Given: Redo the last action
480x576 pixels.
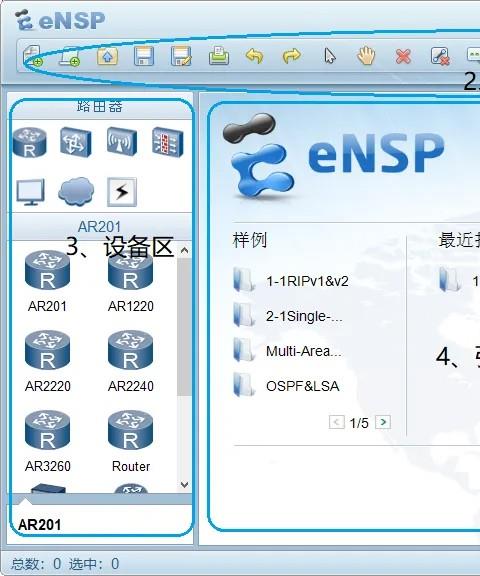Looking at the screenshot, I should (292, 56).
